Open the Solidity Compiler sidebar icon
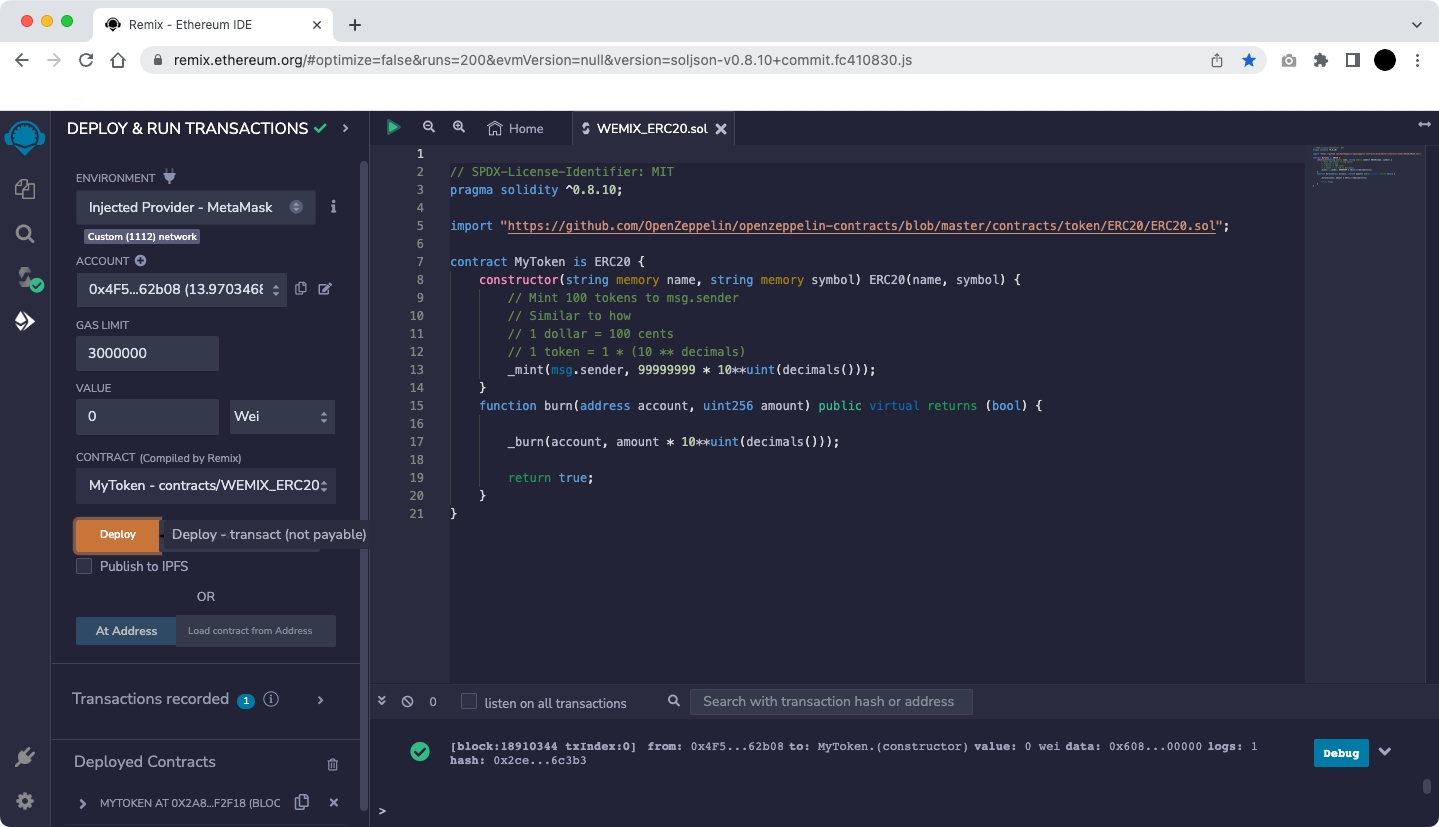 [x=29, y=278]
